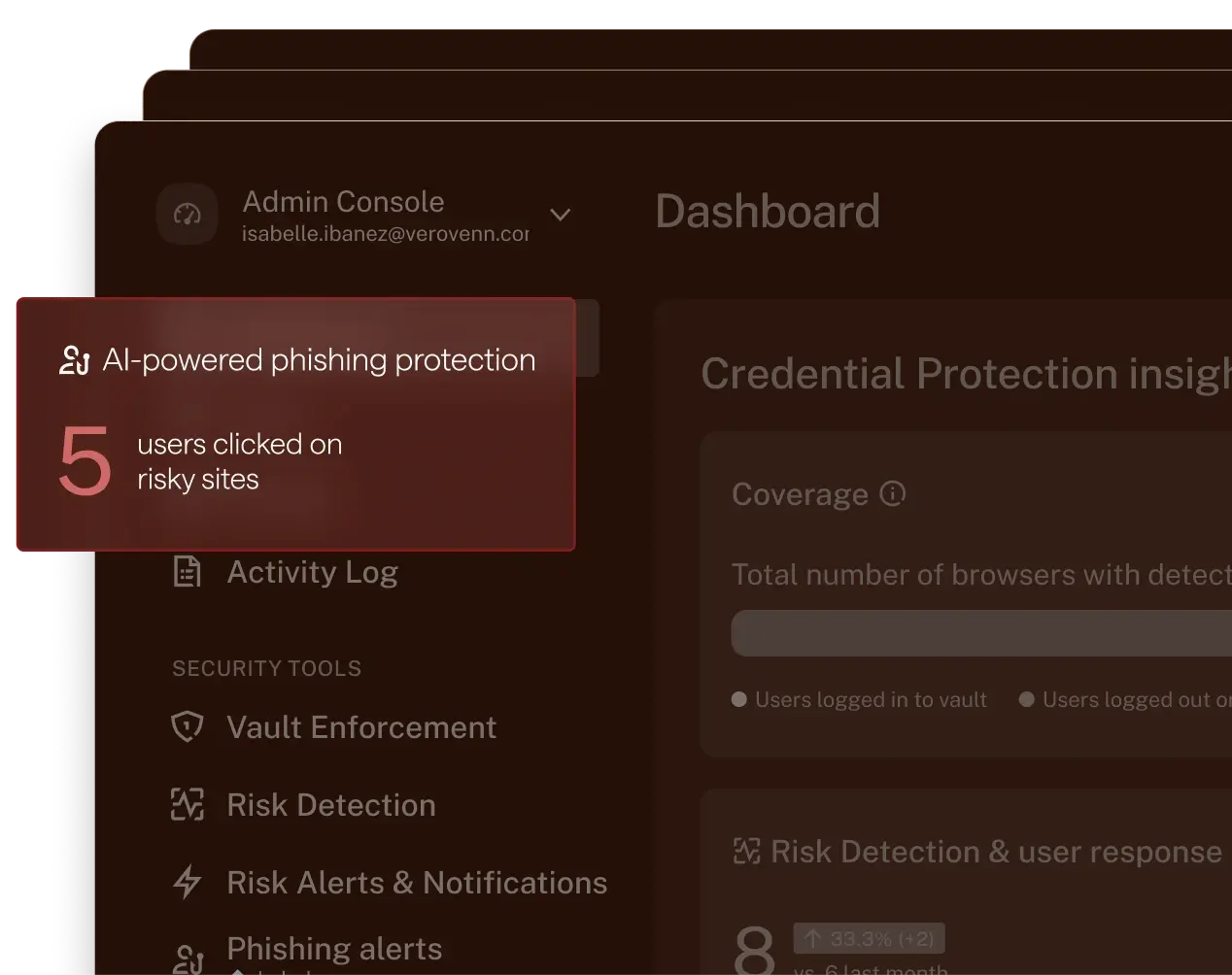Click 'users clicked on risky sites' text

[x=240, y=461]
